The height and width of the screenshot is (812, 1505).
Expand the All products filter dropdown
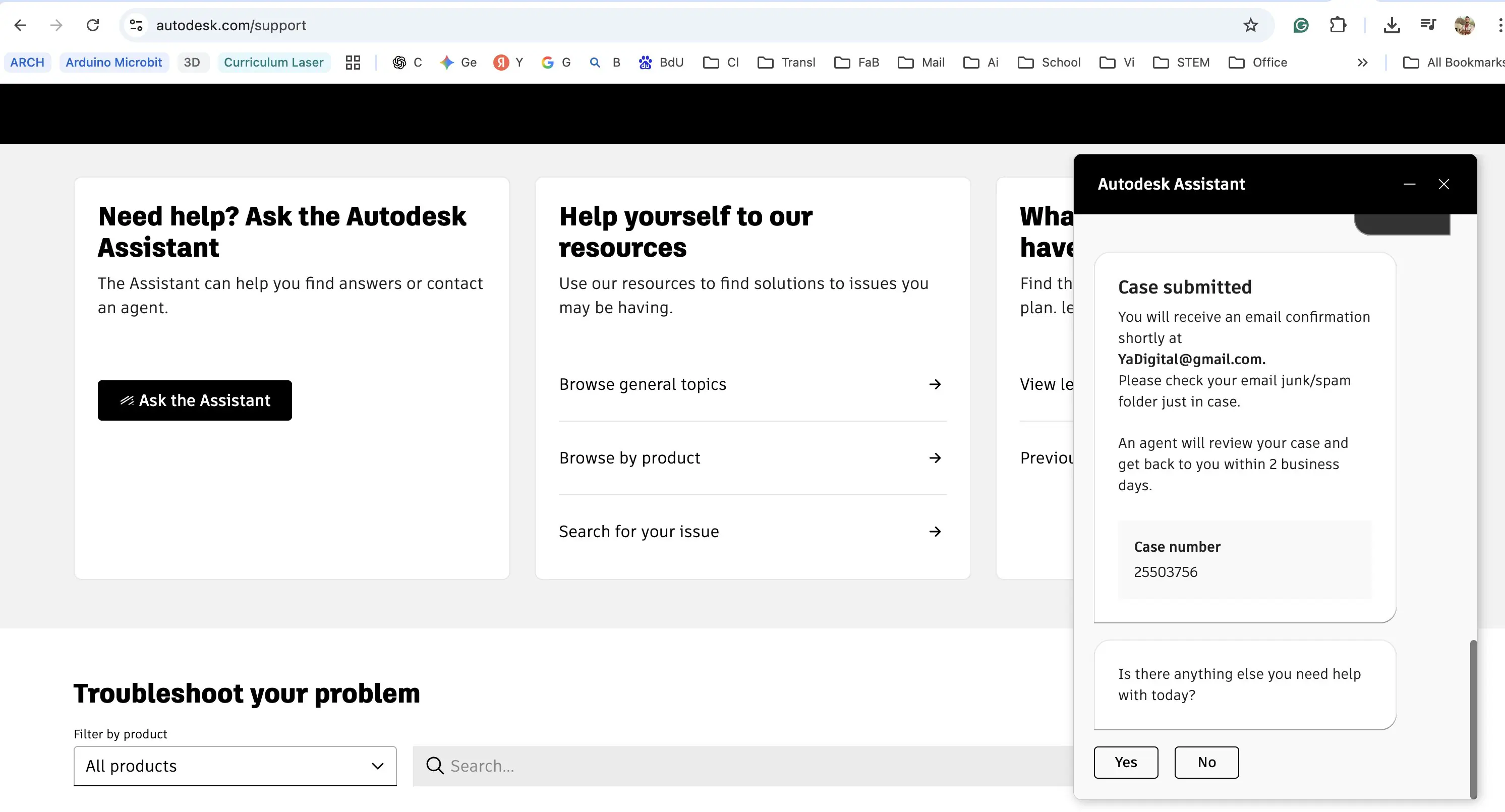click(x=235, y=766)
